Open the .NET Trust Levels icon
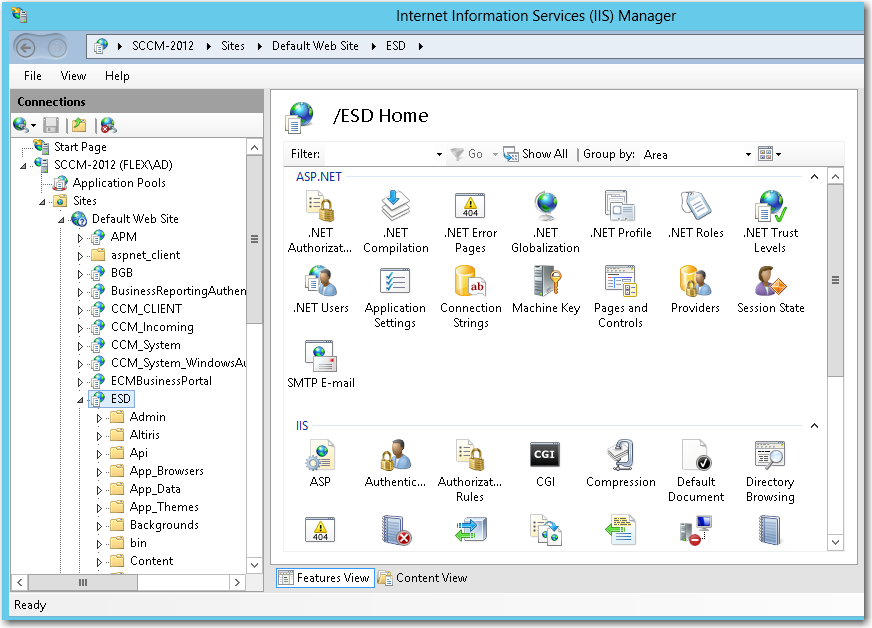Image resolution: width=872 pixels, height=628 pixels. (770, 207)
